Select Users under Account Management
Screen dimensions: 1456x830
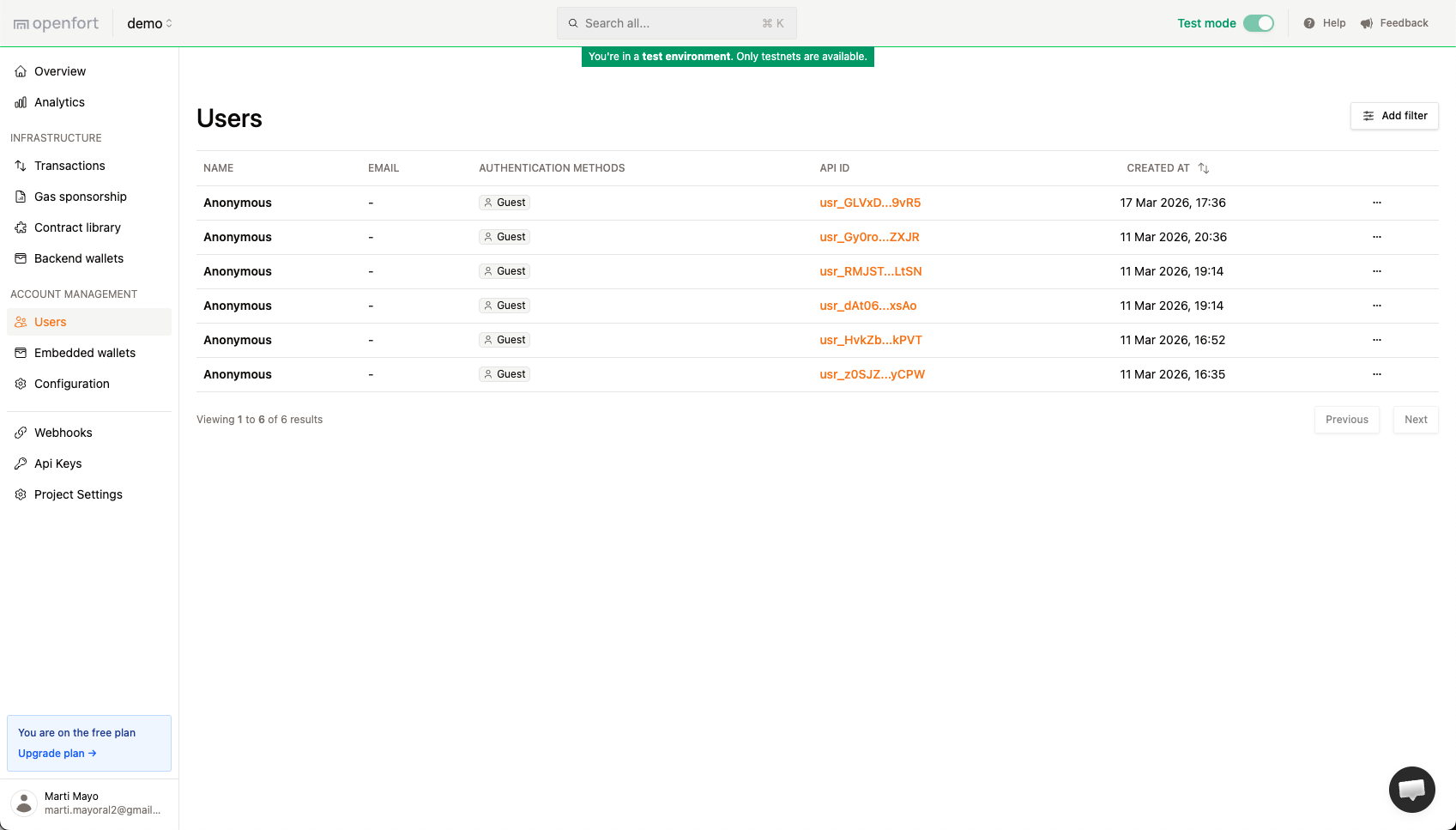tap(50, 322)
